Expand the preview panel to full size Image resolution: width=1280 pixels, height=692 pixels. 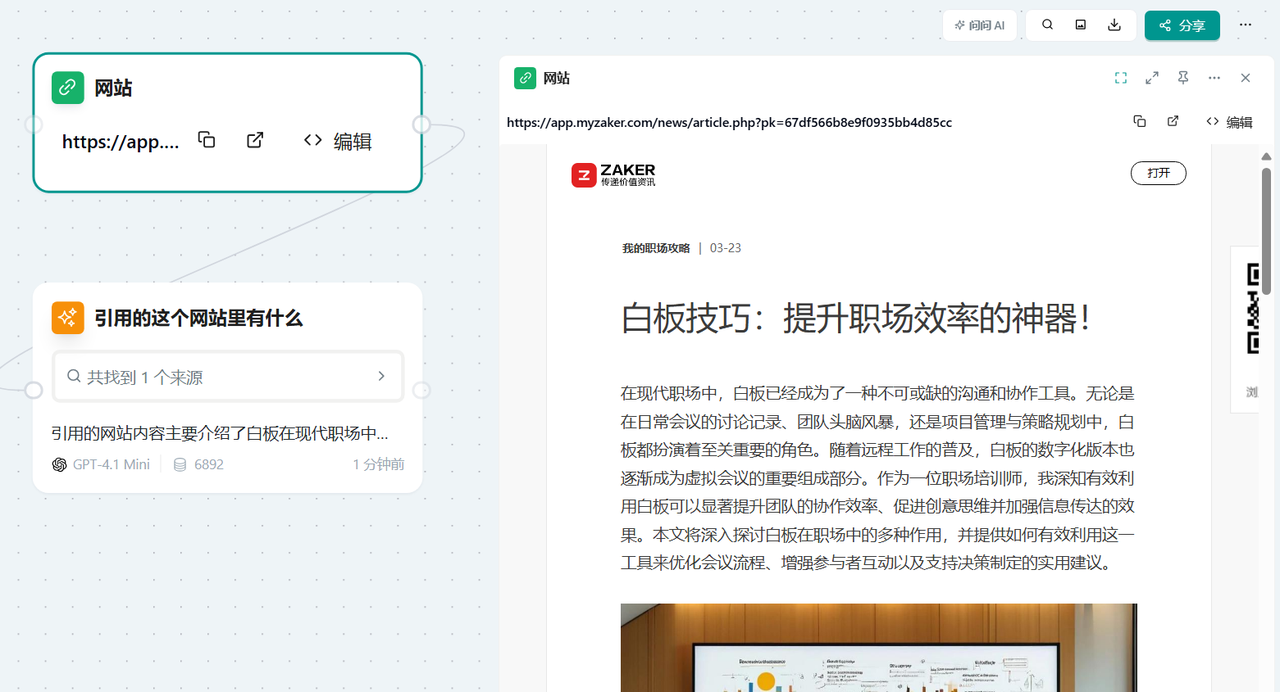(1152, 78)
